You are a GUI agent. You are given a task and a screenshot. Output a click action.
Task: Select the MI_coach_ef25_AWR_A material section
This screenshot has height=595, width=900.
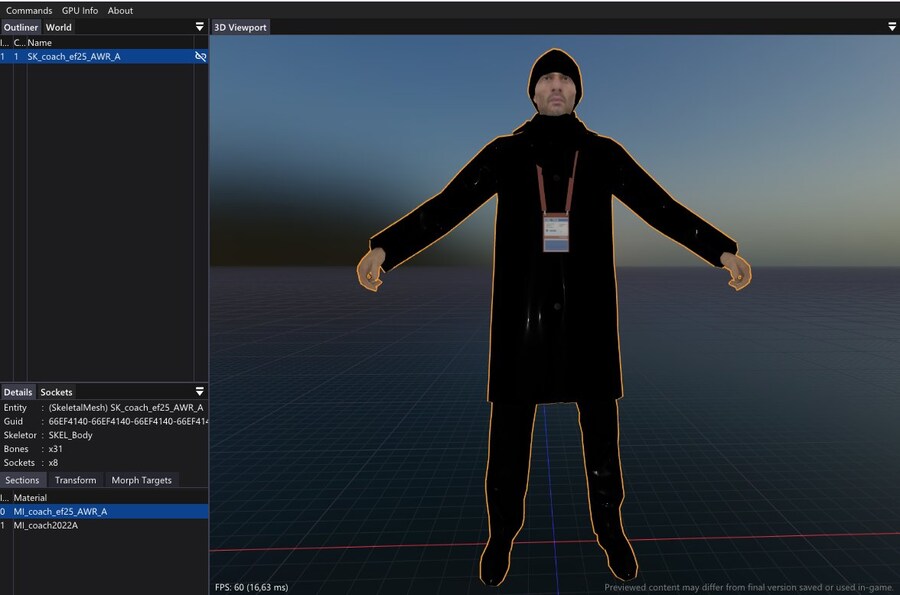(x=60, y=511)
